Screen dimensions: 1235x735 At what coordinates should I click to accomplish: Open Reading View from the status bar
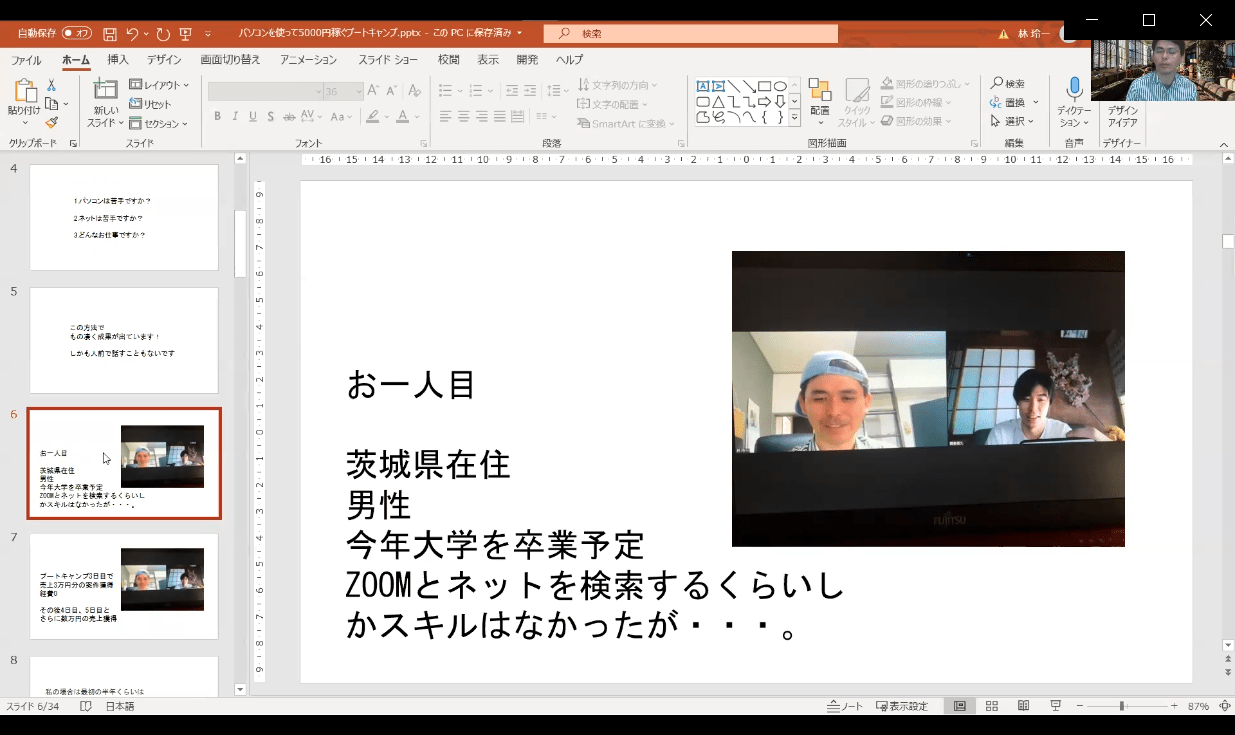tap(1023, 706)
